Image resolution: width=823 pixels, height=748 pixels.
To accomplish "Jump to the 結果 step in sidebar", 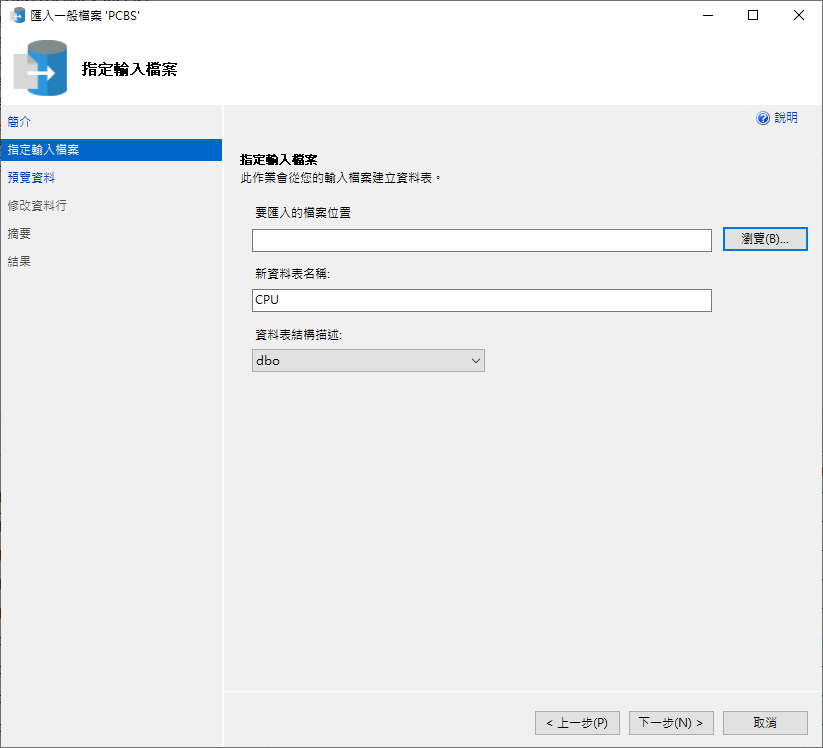I will coord(19,261).
